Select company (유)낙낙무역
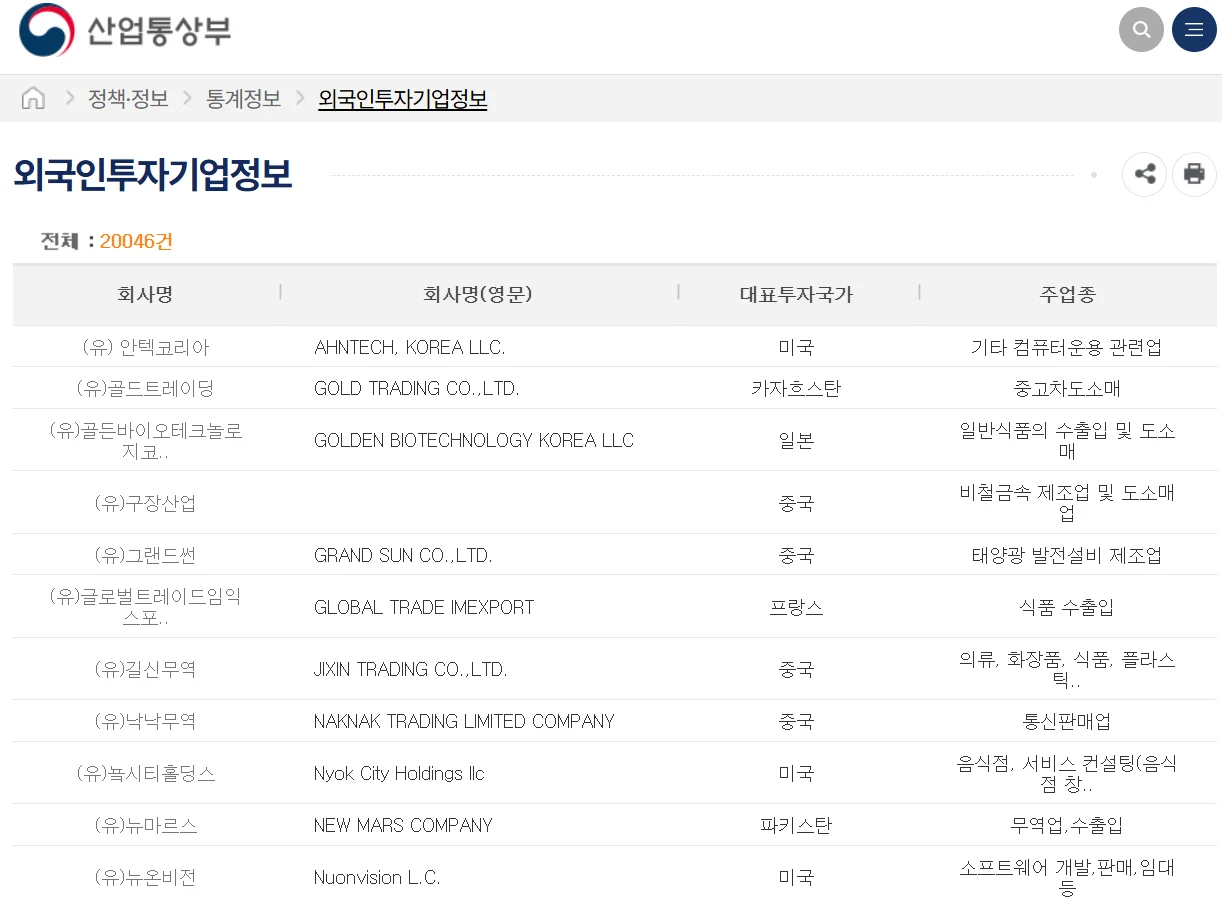 click(x=145, y=721)
